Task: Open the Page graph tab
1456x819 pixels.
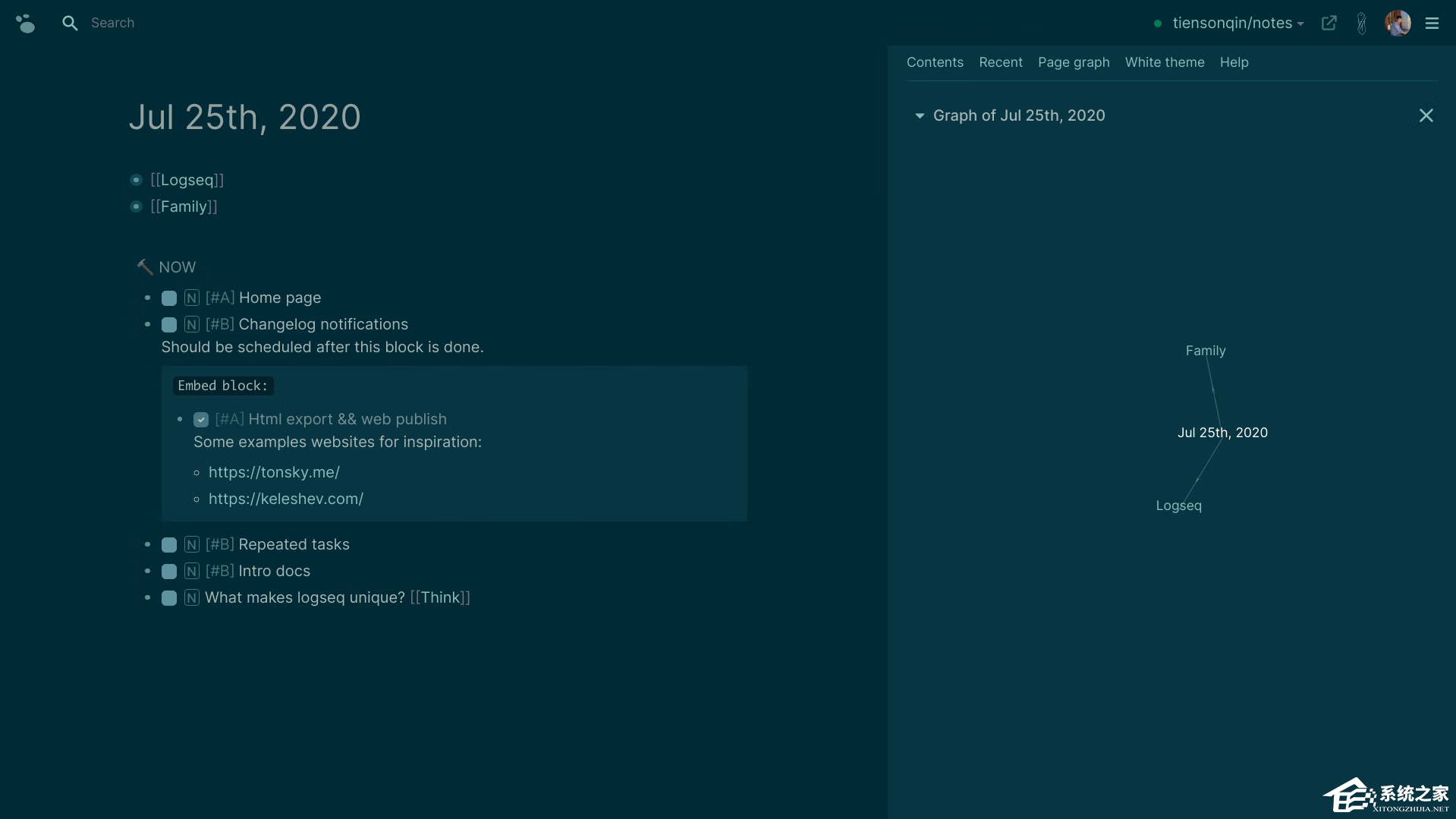Action: 1074,62
